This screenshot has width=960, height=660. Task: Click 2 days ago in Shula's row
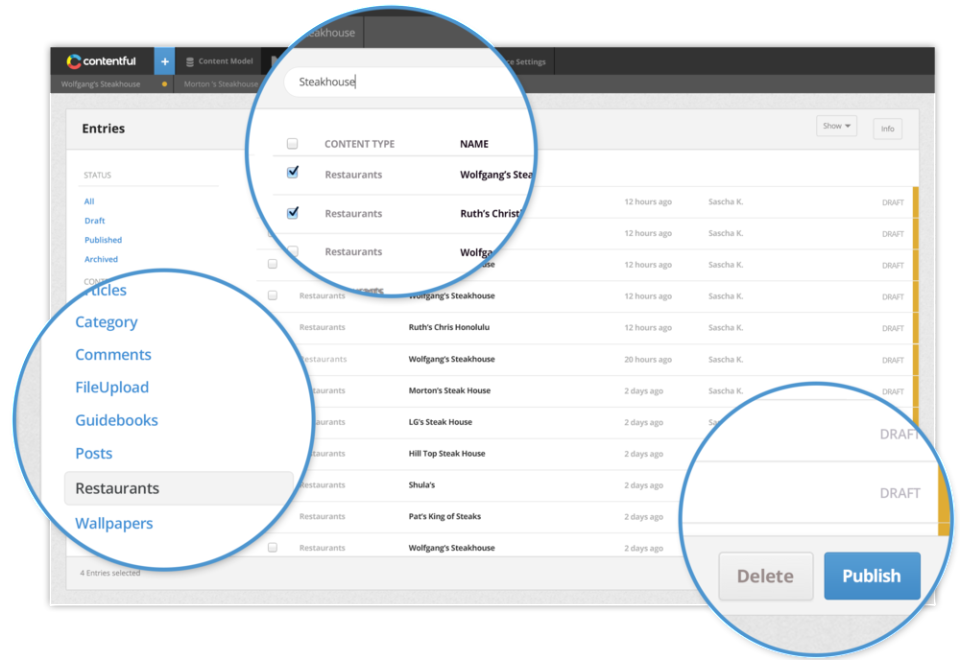(x=643, y=485)
